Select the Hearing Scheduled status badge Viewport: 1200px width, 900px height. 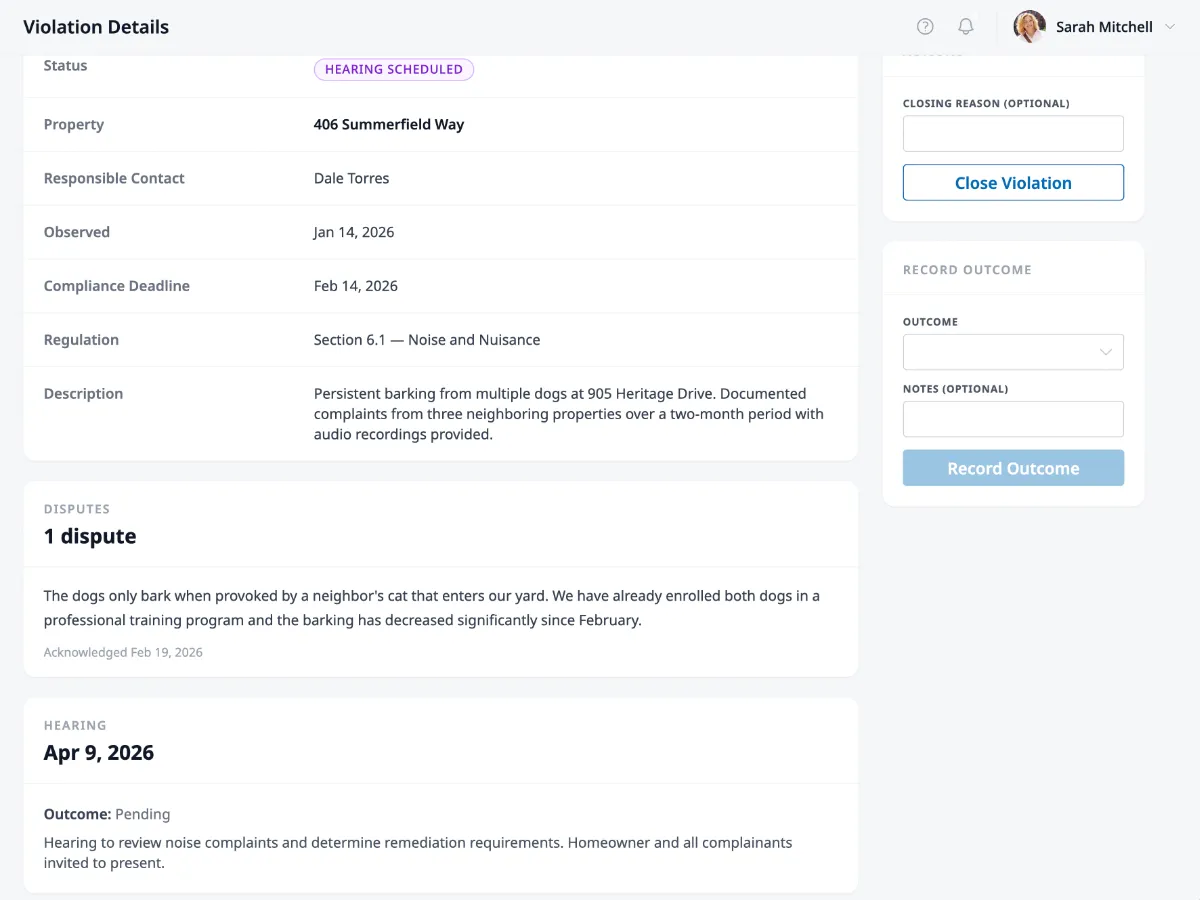pos(393,69)
